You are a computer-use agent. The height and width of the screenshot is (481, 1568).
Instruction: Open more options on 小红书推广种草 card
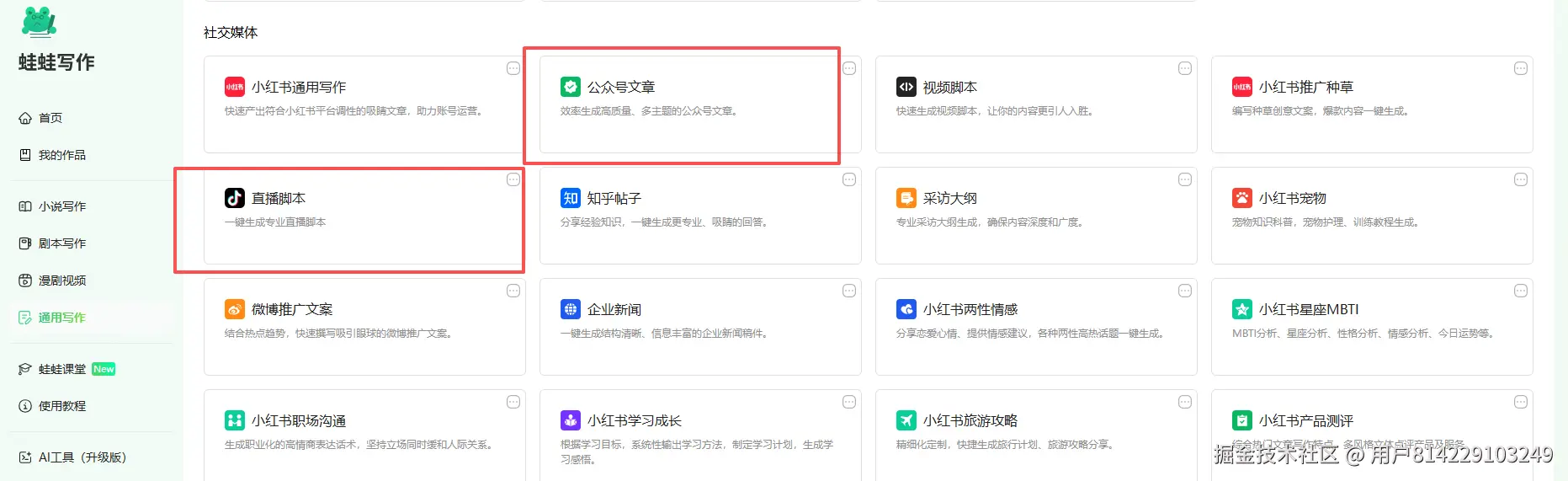pos(1521,68)
